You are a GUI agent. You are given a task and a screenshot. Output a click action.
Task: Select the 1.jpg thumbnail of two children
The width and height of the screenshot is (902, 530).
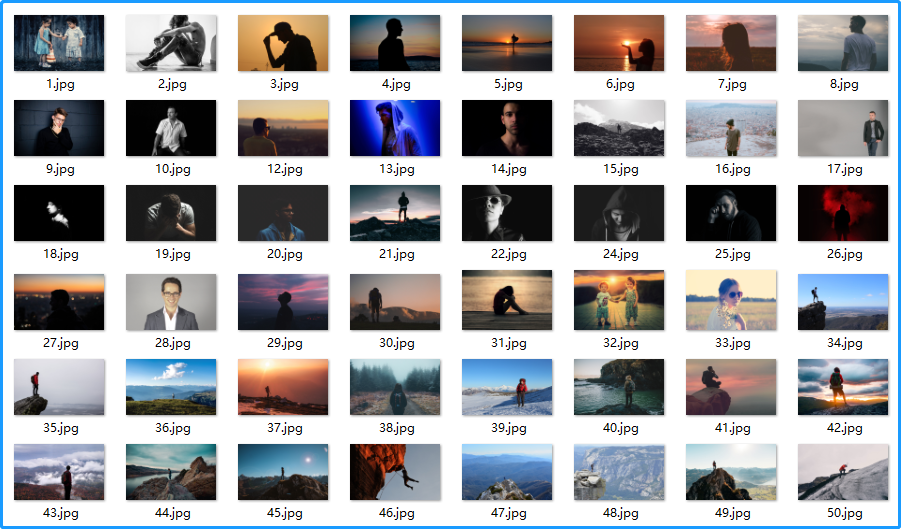point(59,43)
